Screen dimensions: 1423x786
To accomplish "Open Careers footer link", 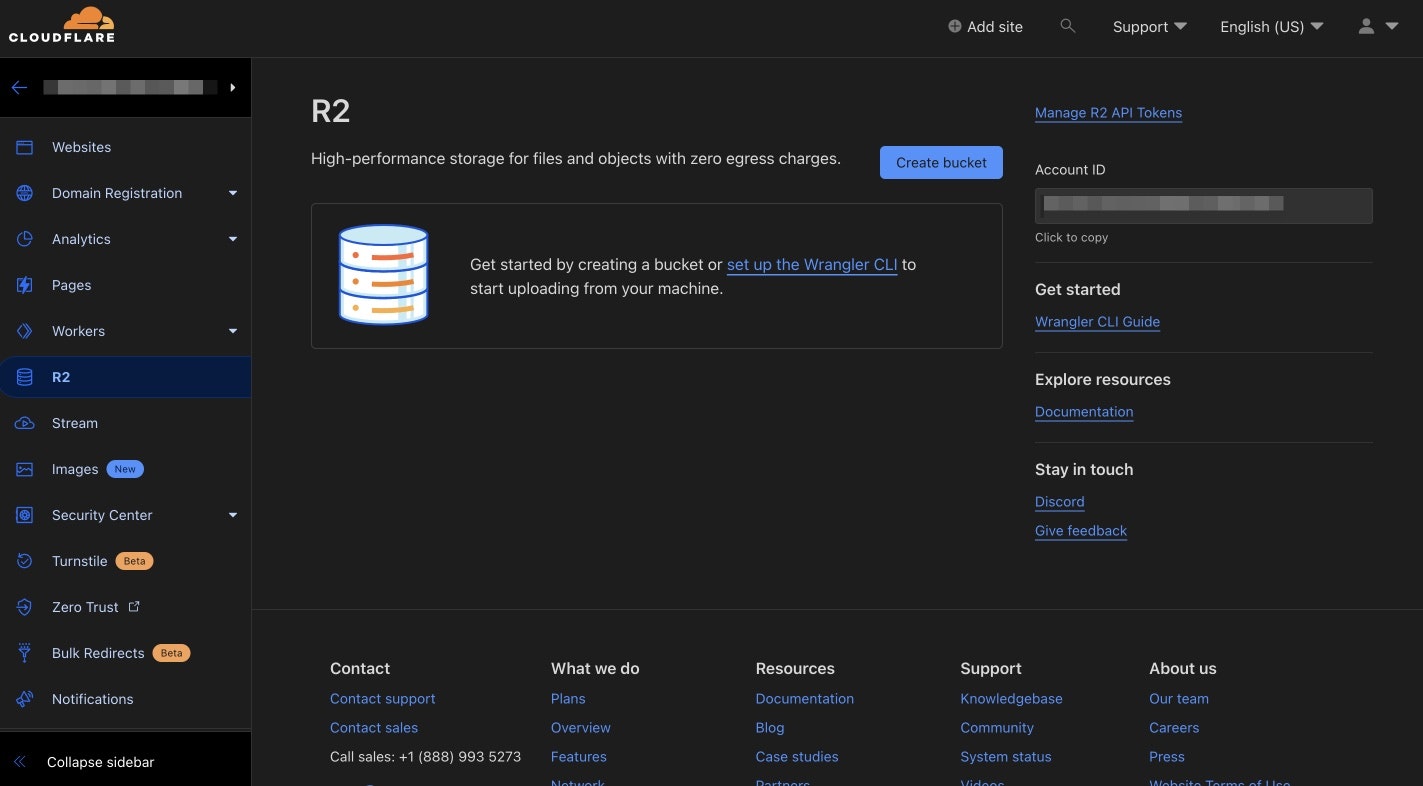I will 1174,728.
